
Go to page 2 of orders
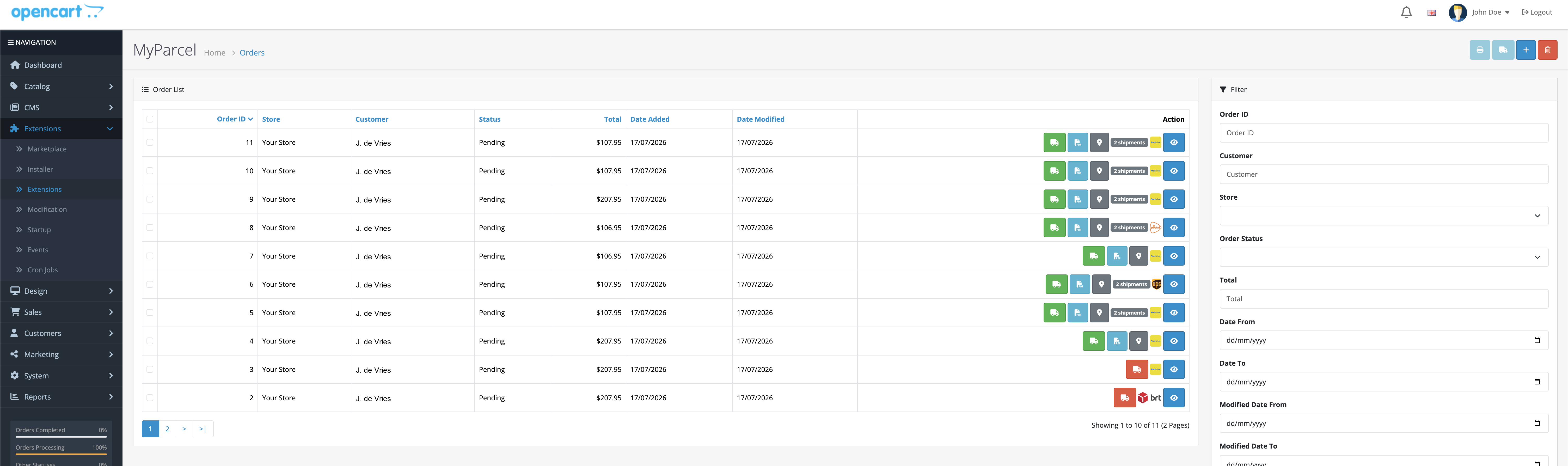point(167,429)
